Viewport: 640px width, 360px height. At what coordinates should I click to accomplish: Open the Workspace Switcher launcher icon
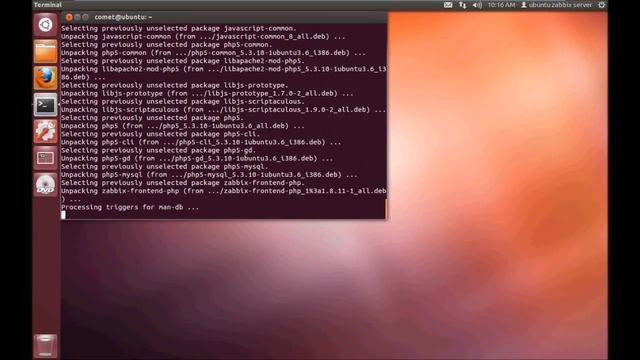coord(45,158)
